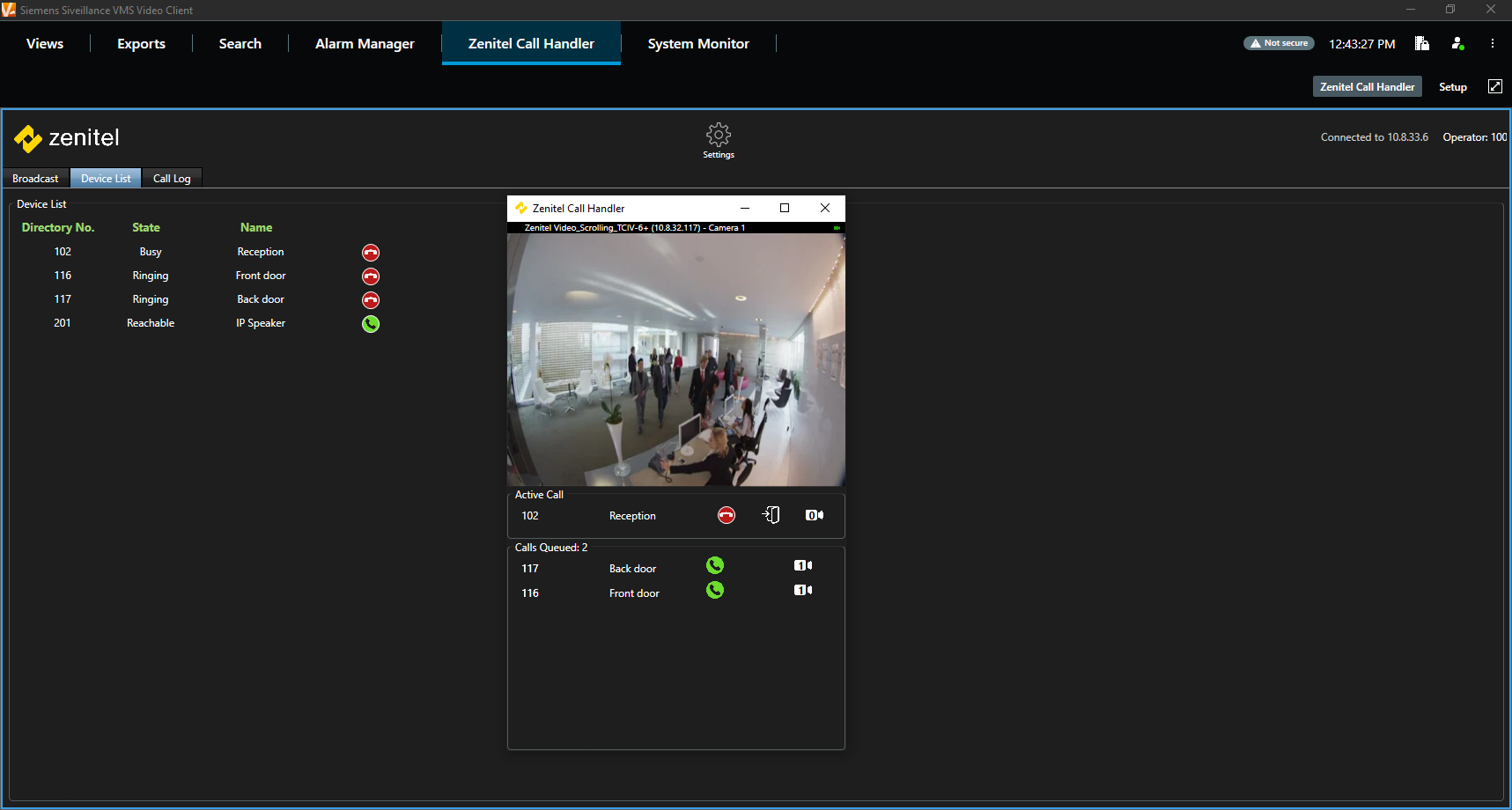This screenshot has width=1512, height=810.
Task: Open the Alarm Manager tab
Action: coord(365,44)
